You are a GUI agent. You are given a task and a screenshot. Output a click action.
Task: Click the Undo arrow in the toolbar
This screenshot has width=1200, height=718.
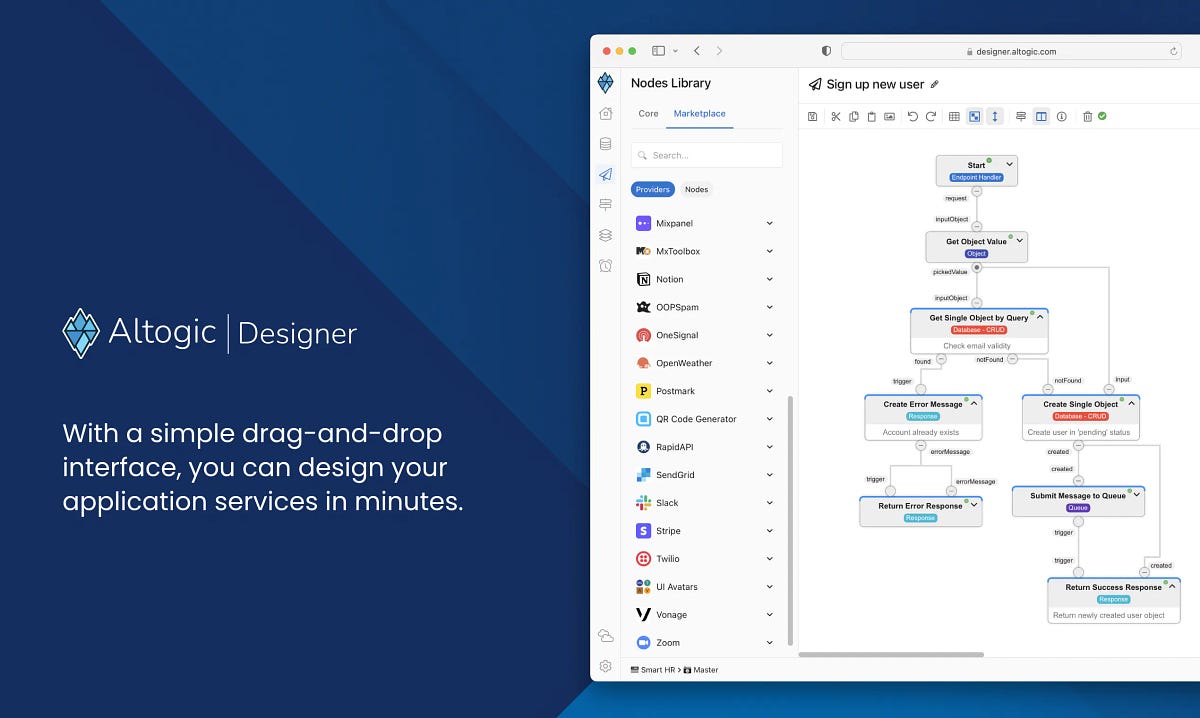point(913,116)
